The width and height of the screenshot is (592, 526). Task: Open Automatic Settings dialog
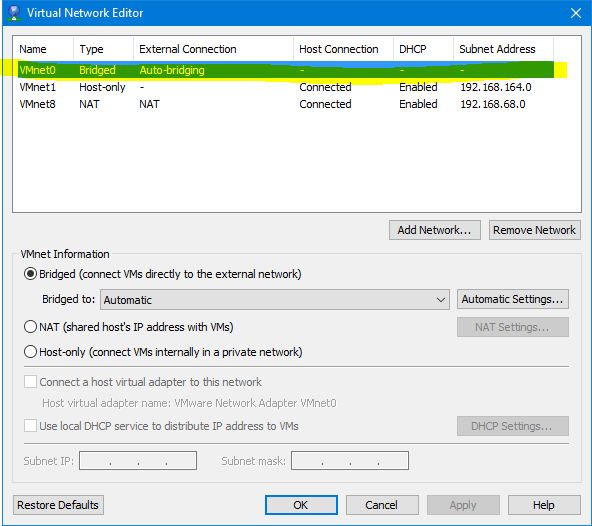[x=513, y=299]
